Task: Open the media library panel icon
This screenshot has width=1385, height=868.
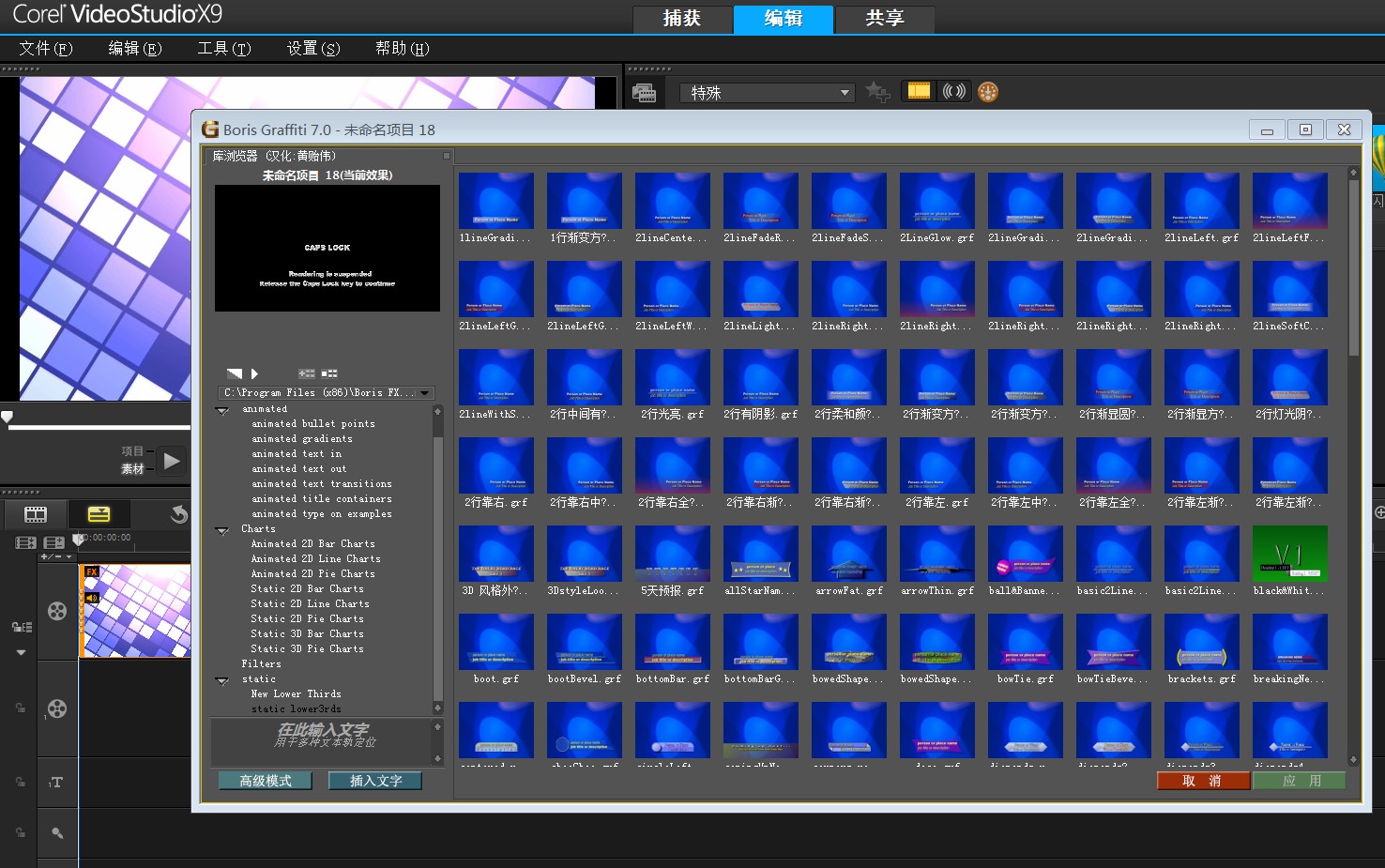Action: pos(644,92)
